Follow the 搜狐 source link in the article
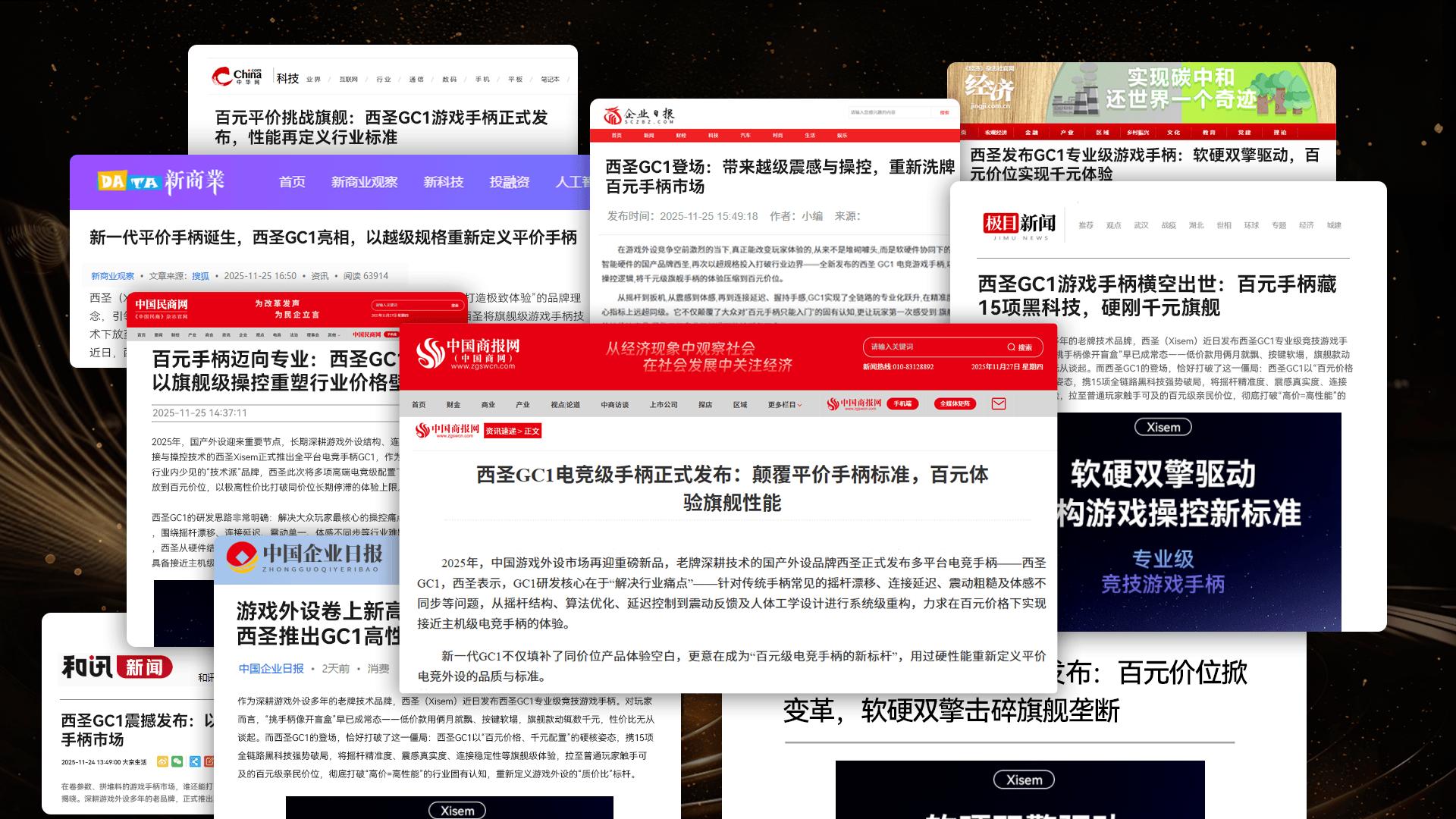The width and height of the screenshot is (1456, 819). coord(199,276)
